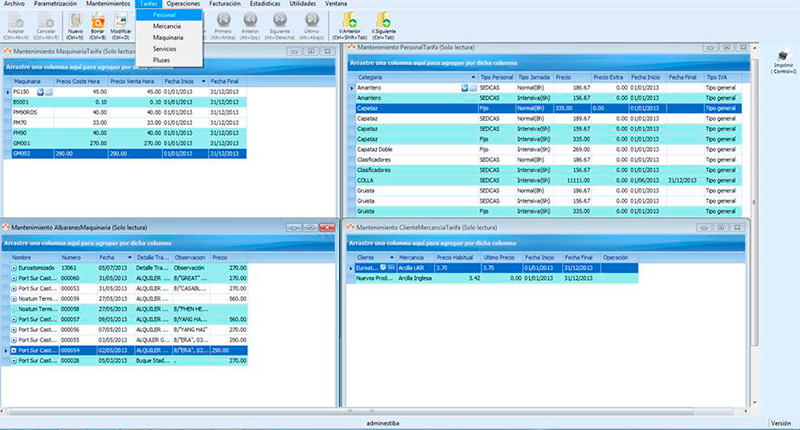Go to the previous record with Anterior
The height and width of the screenshot is (430, 800).
pyautogui.click(x=250, y=26)
